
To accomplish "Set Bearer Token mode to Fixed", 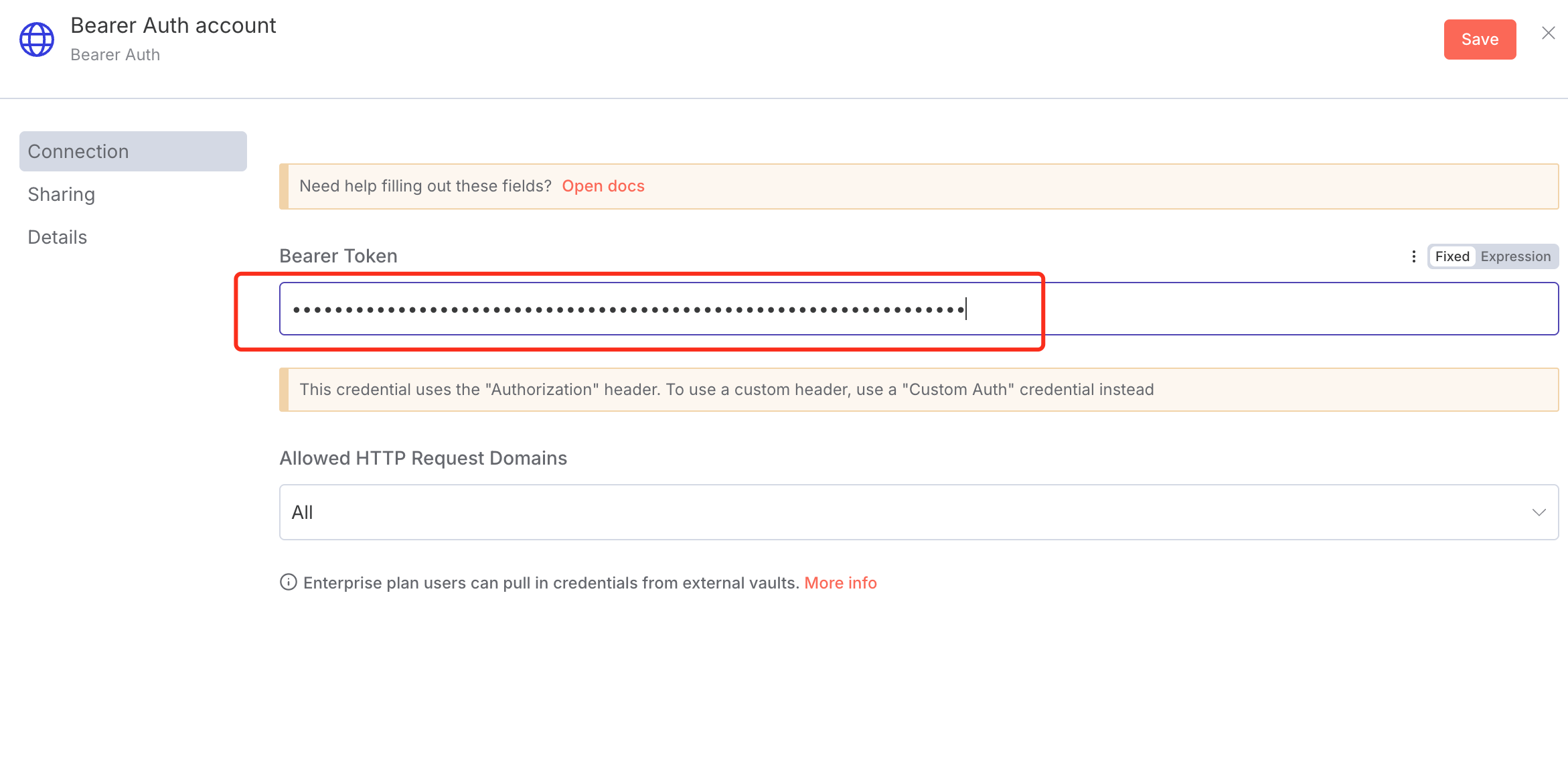I will [1452, 256].
